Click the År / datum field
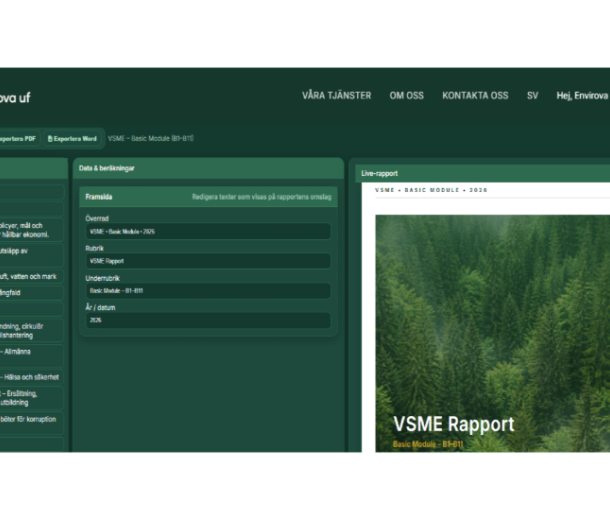The image size is (610, 520). [x=208, y=321]
